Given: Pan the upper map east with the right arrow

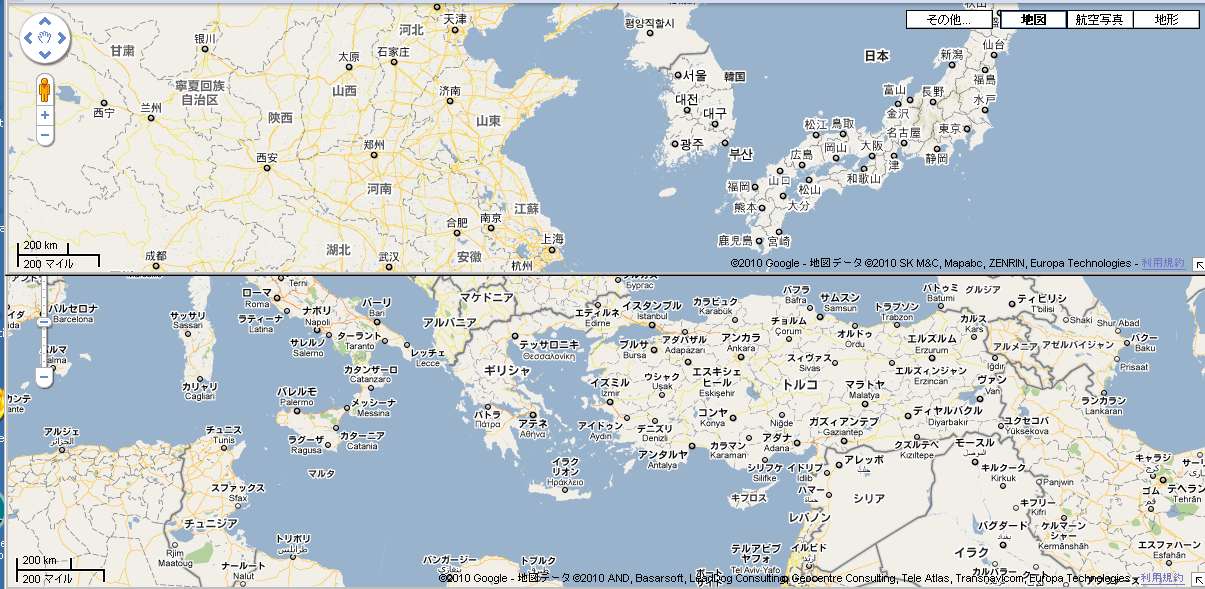Looking at the screenshot, I should (x=61, y=39).
